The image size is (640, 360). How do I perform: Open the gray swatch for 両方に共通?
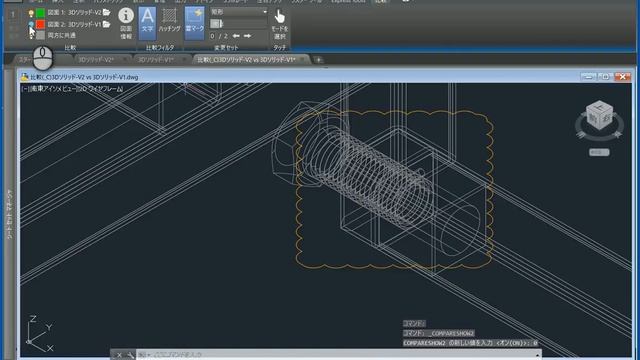coord(40,36)
